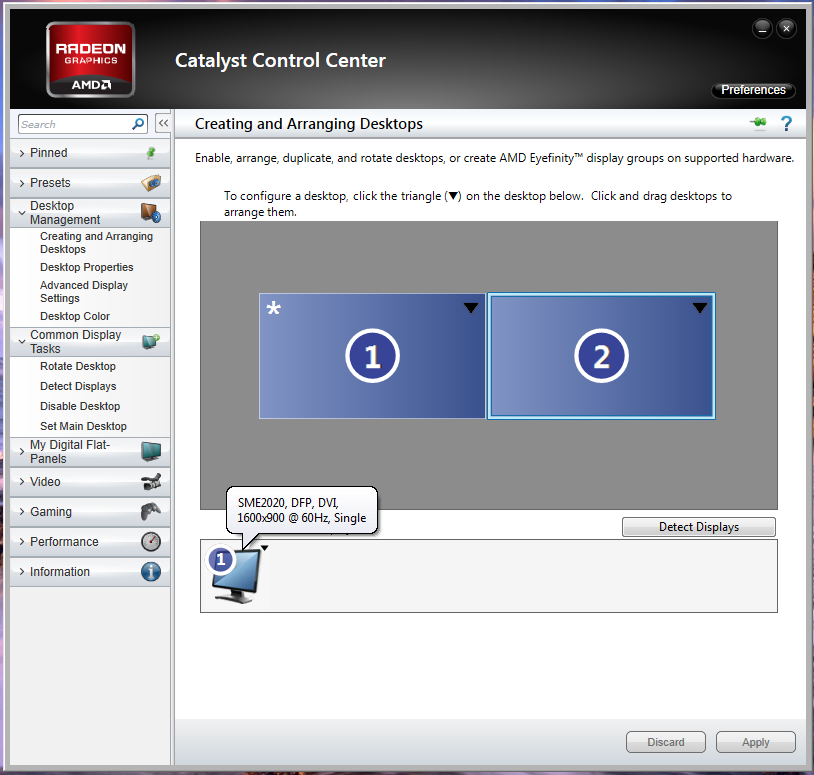Expand the Presets section chevron
This screenshot has width=814, height=775.
click(22, 183)
